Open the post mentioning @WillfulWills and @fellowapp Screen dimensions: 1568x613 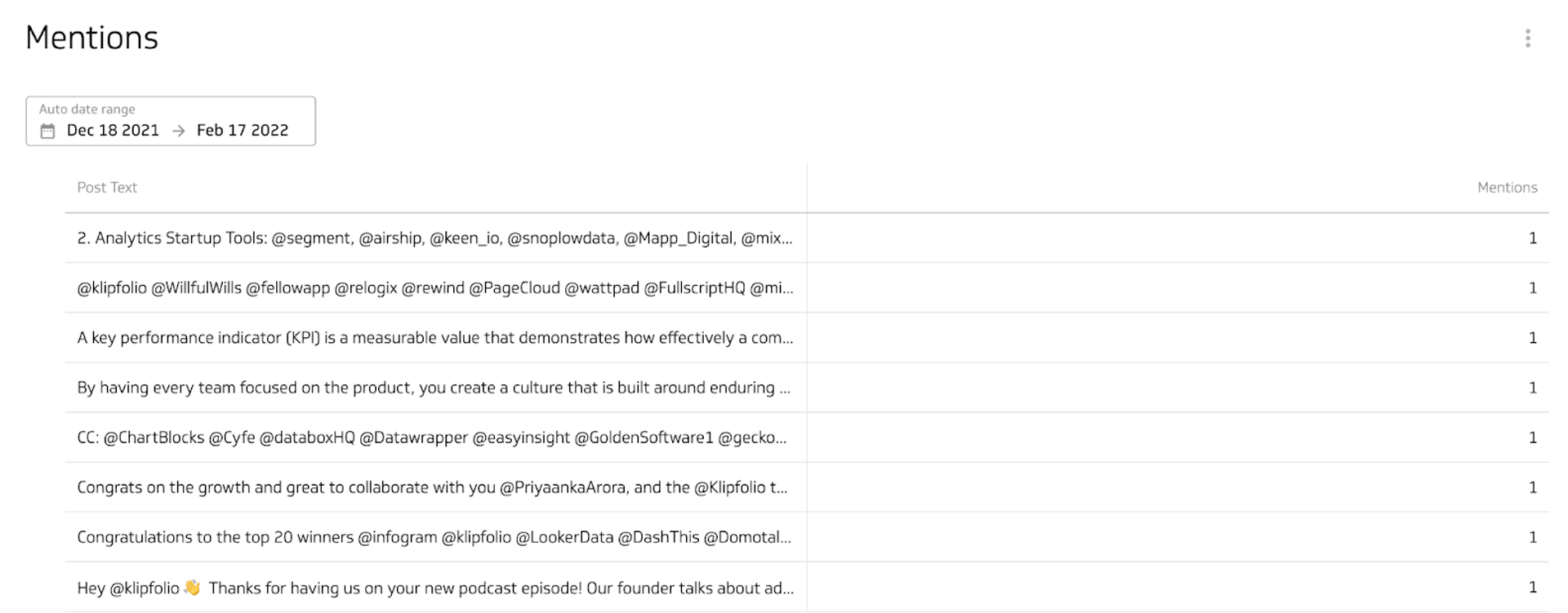[x=434, y=287]
